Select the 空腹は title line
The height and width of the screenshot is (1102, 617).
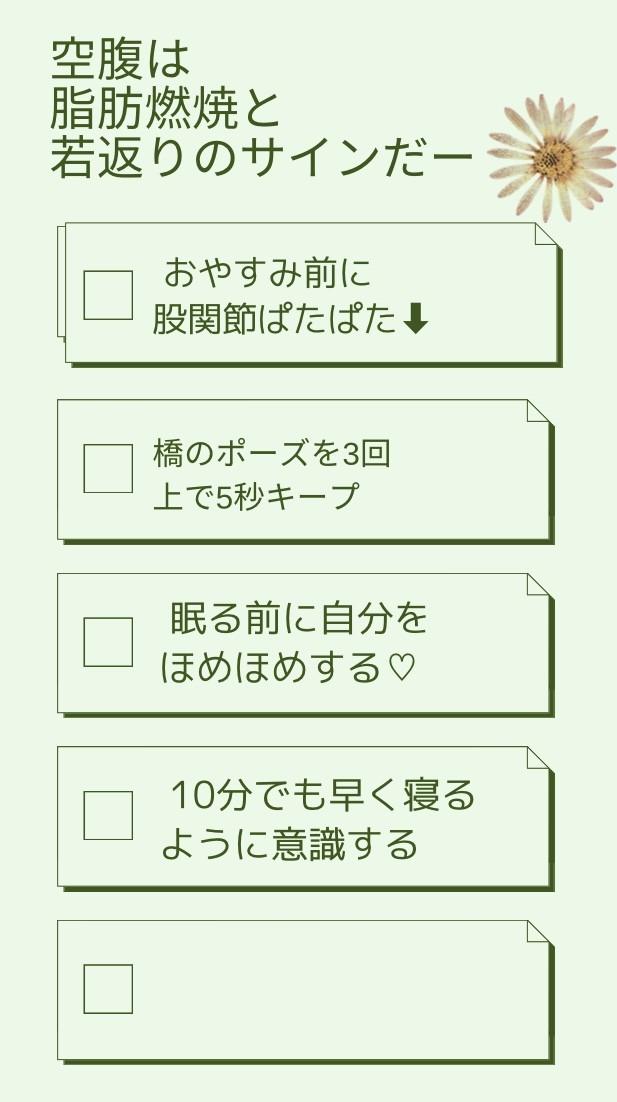tap(121, 59)
